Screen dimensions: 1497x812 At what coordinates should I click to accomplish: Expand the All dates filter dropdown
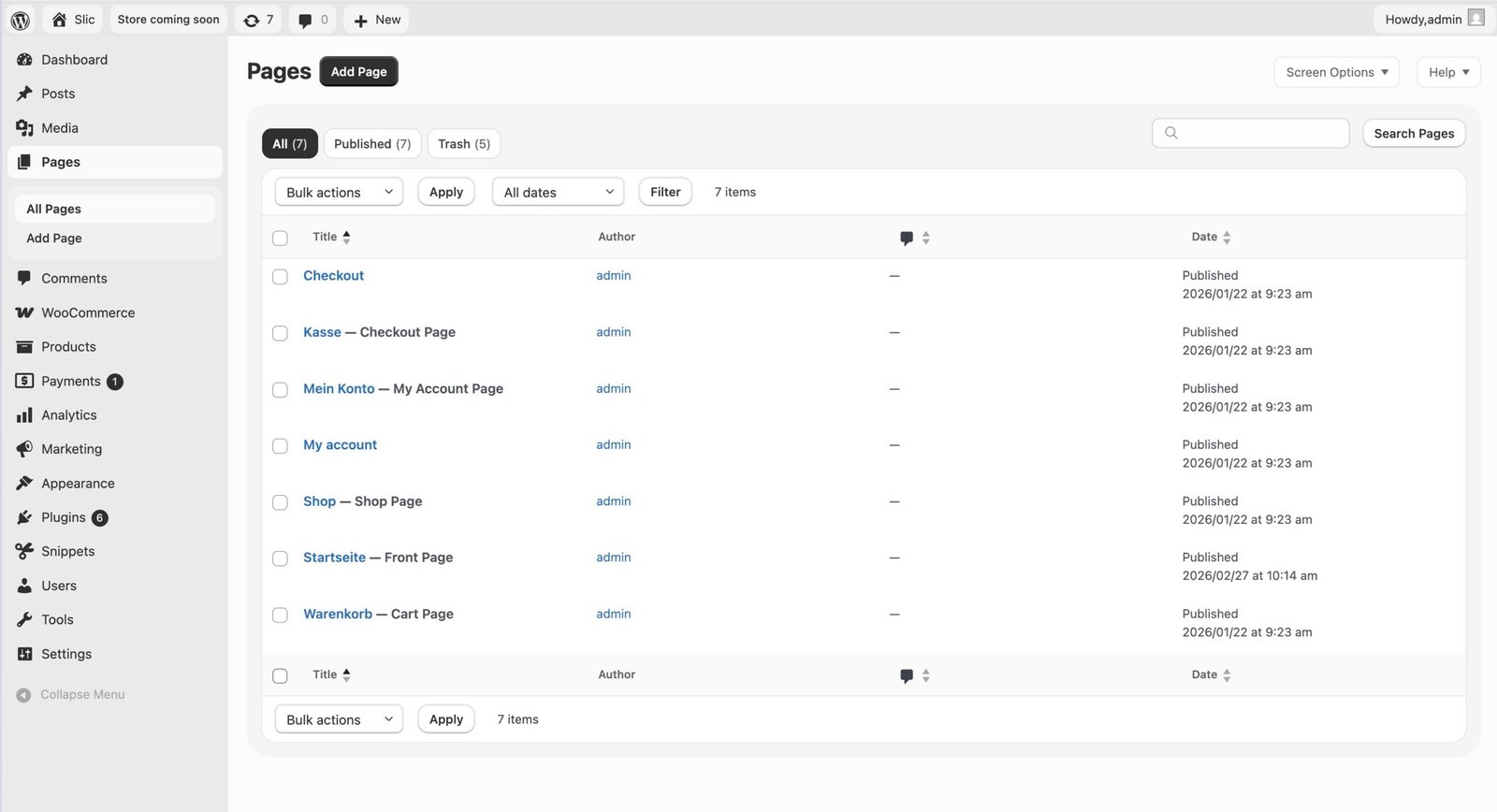click(x=558, y=192)
